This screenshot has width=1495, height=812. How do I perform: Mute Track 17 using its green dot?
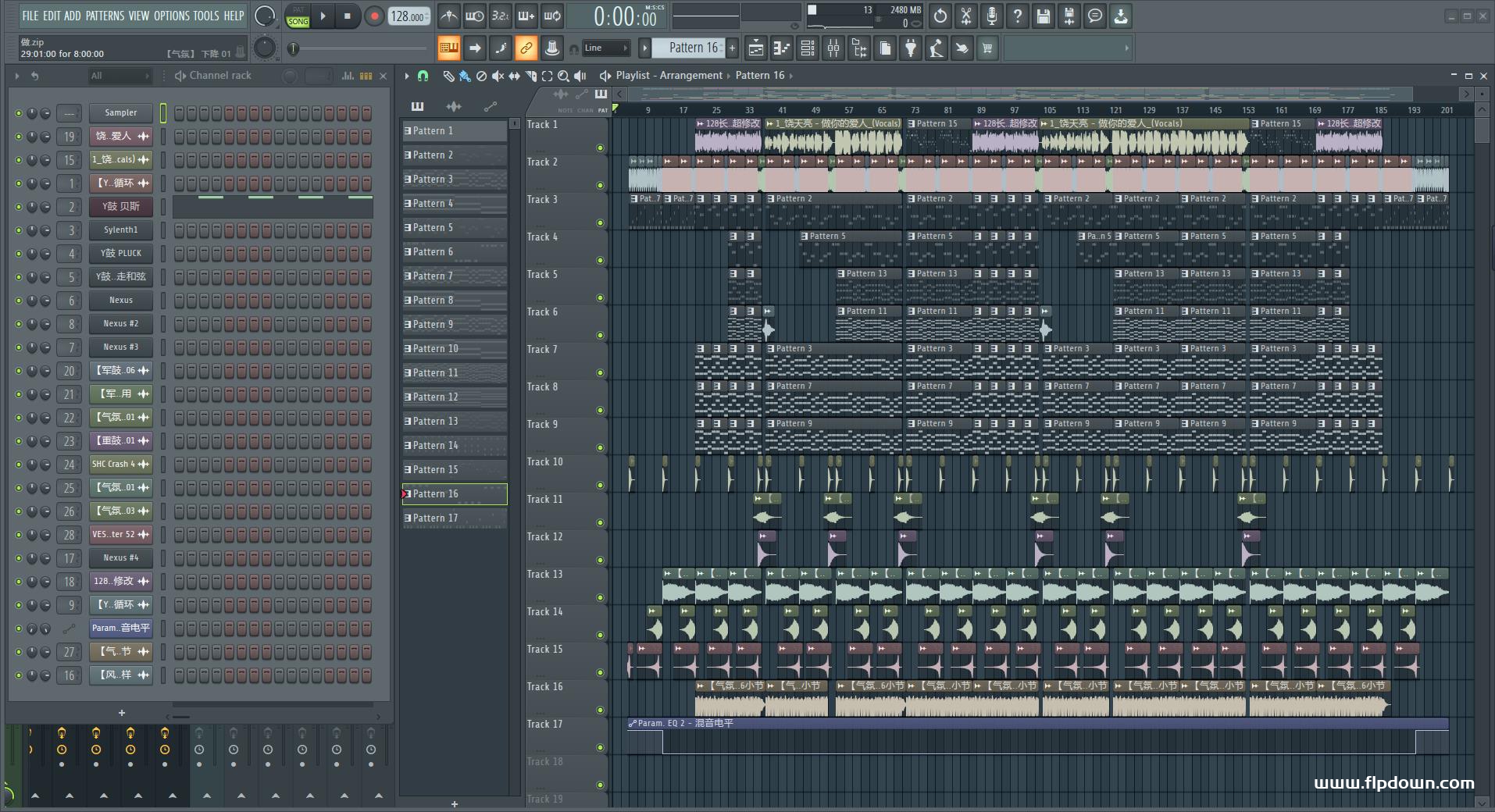(x=600, y=747)
